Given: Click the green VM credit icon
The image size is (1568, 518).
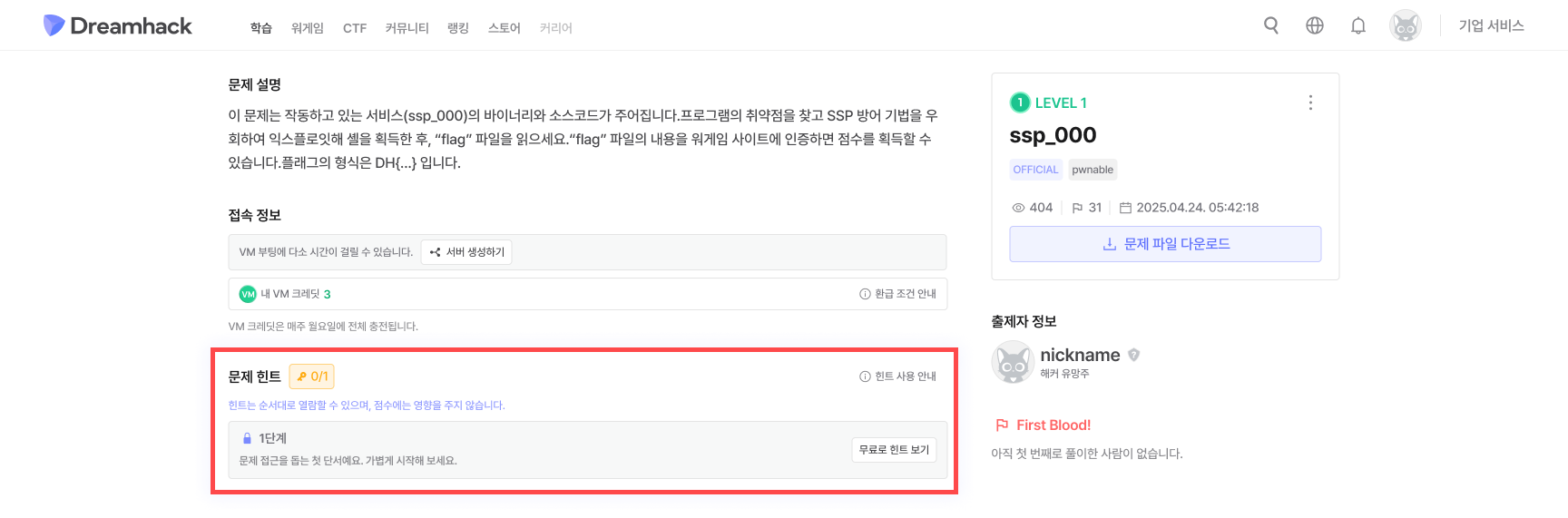Looking at the screenshot, I should 248,294.
